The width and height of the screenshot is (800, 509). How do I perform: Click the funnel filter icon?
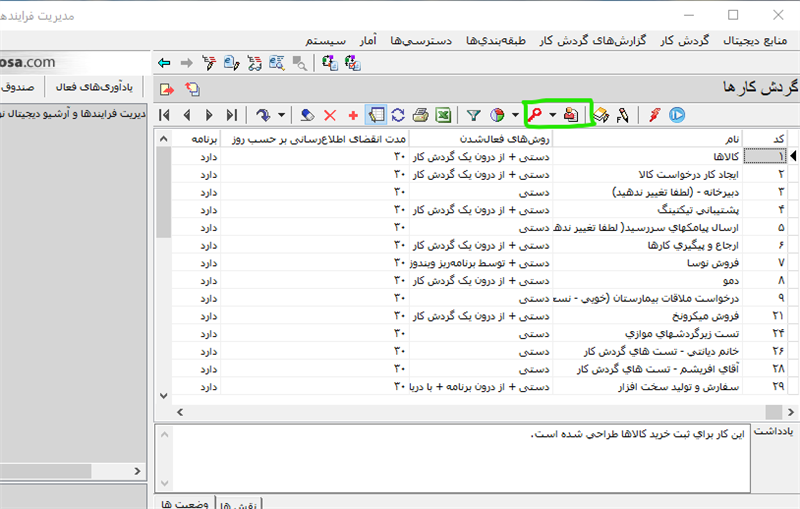click(x=474, y=115)
